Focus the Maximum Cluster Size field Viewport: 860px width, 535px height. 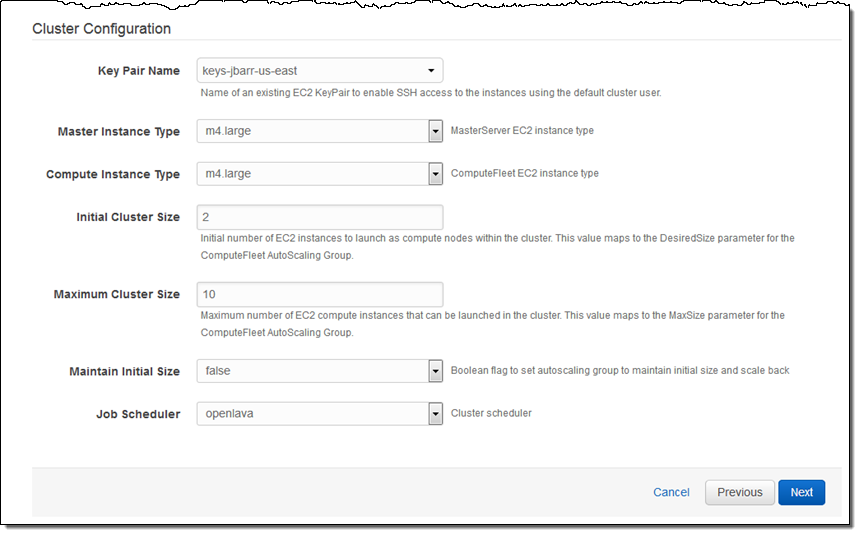pos(319,294)
